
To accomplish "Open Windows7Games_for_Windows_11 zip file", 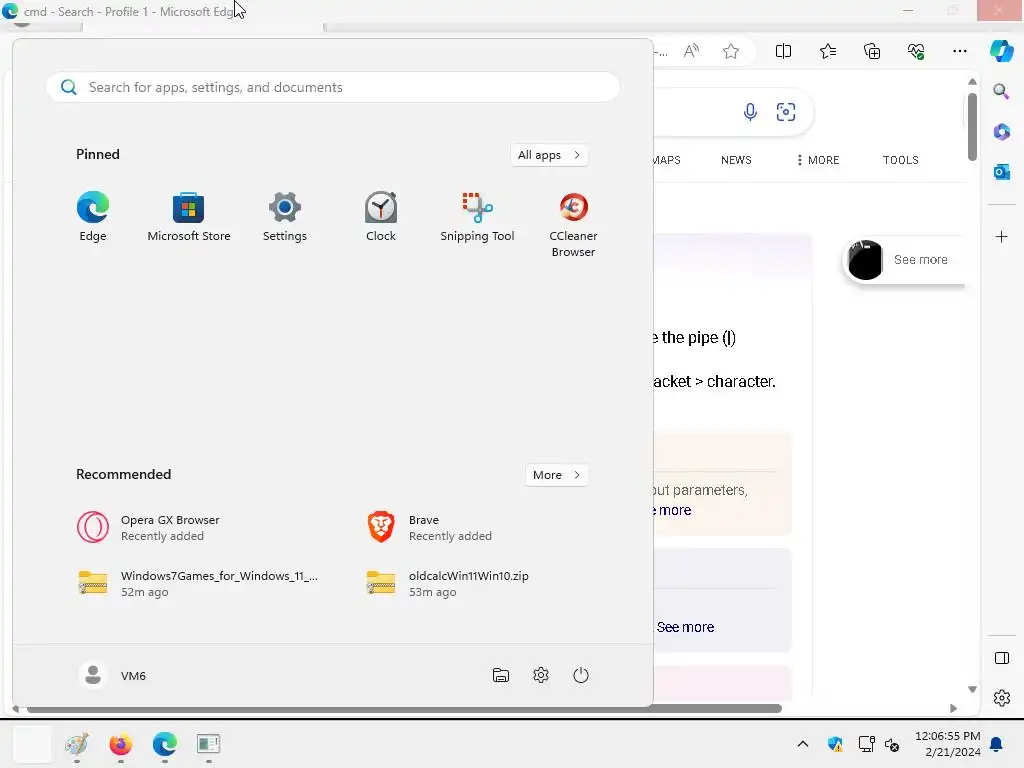I will tap(197, 583).
